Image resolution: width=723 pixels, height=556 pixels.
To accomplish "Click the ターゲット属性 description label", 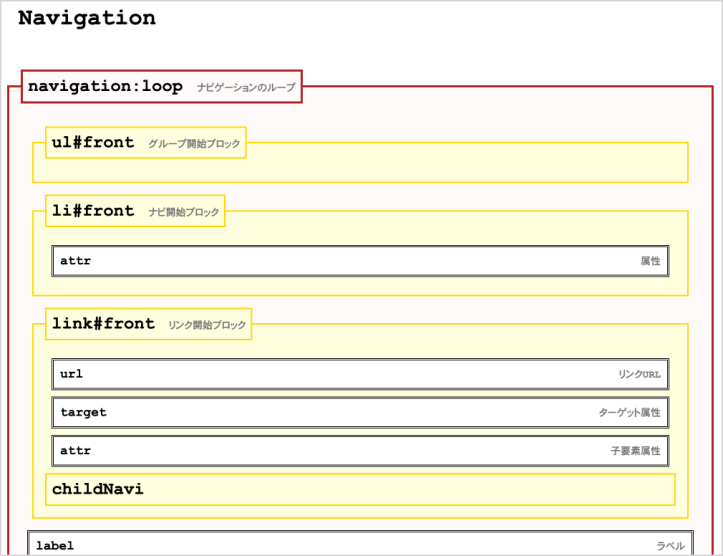I will (x=629, y=412).
